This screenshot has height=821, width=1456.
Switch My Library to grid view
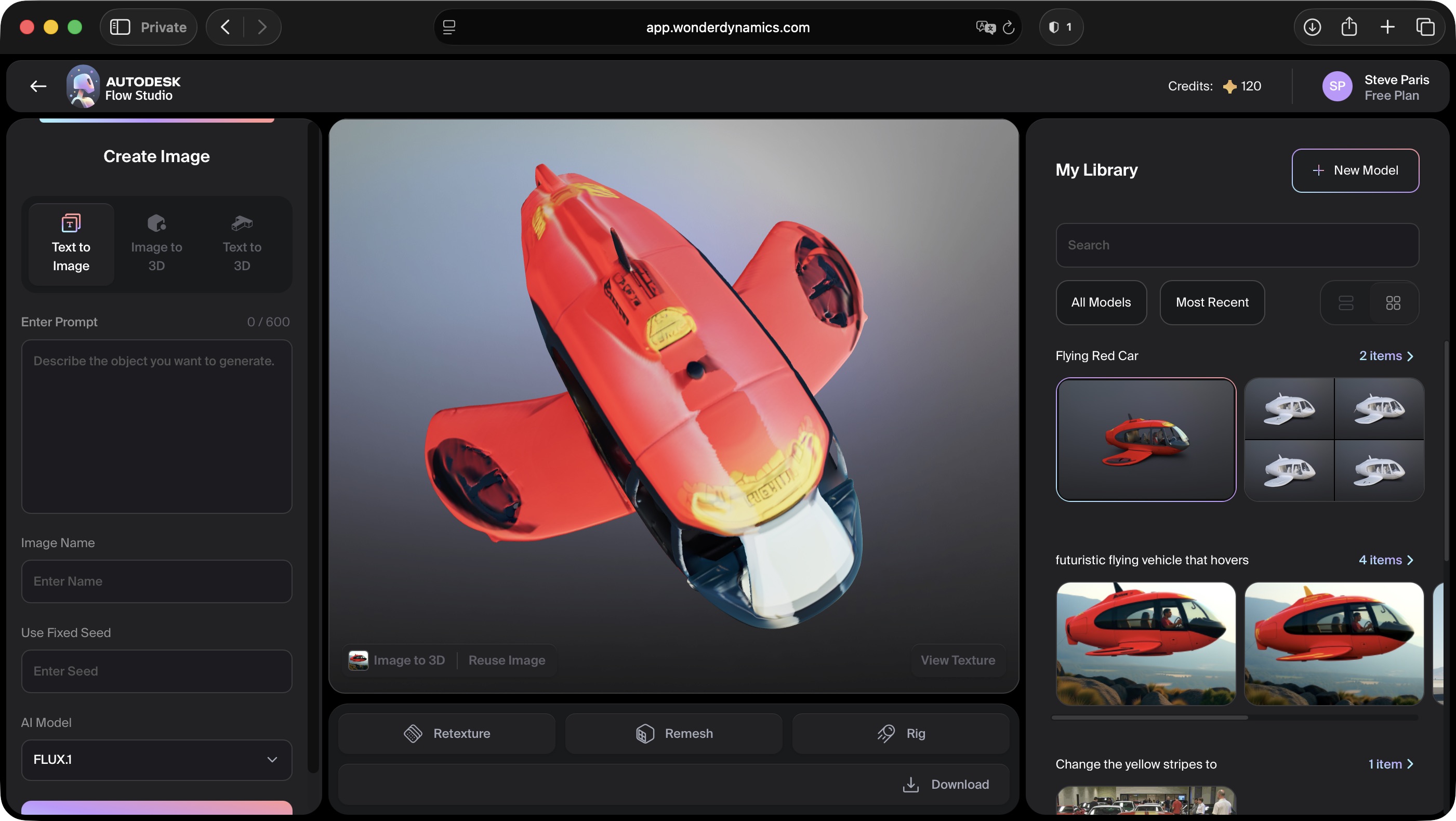coord(1393,303)
